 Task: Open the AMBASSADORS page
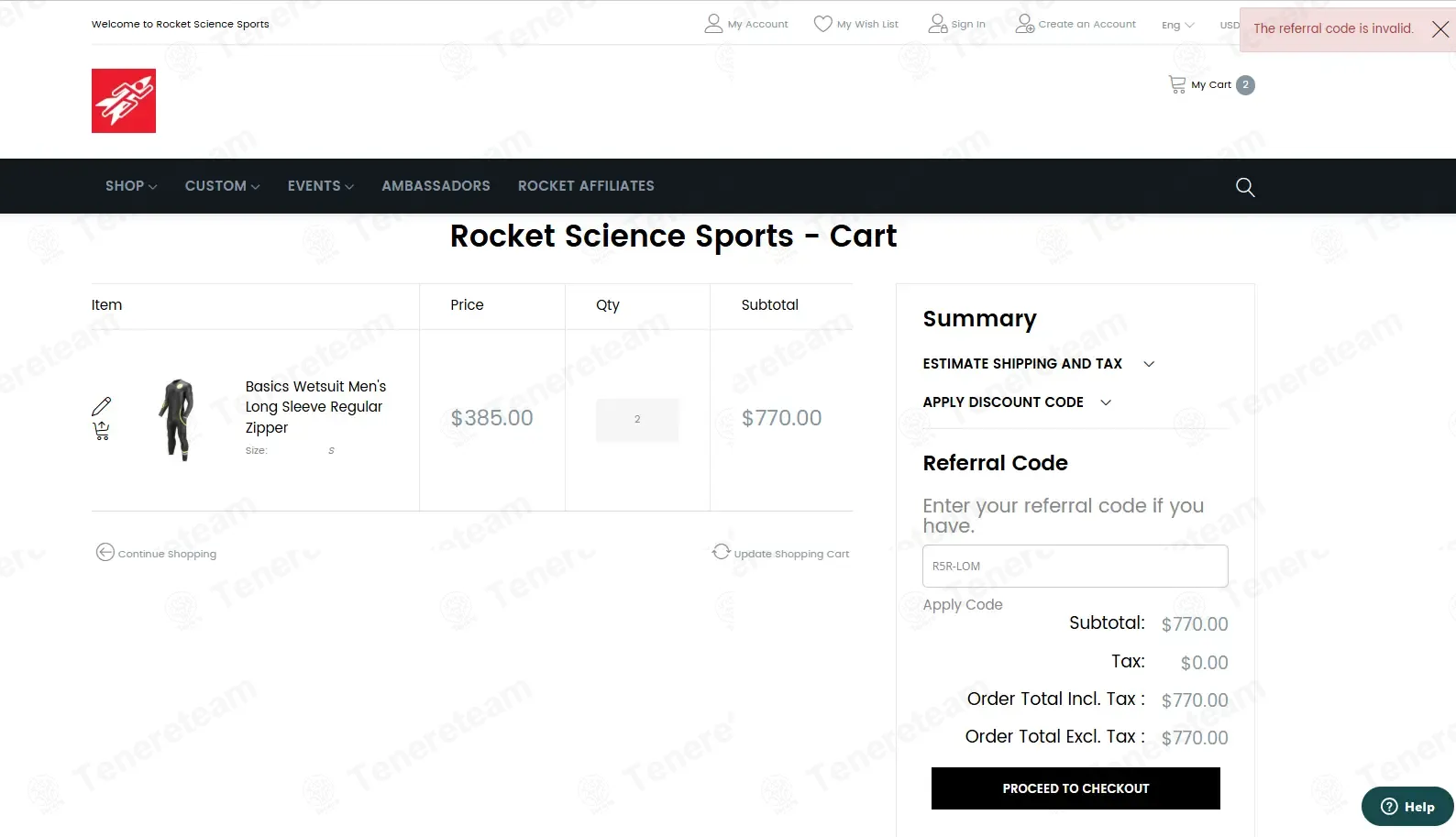(436, 186)
